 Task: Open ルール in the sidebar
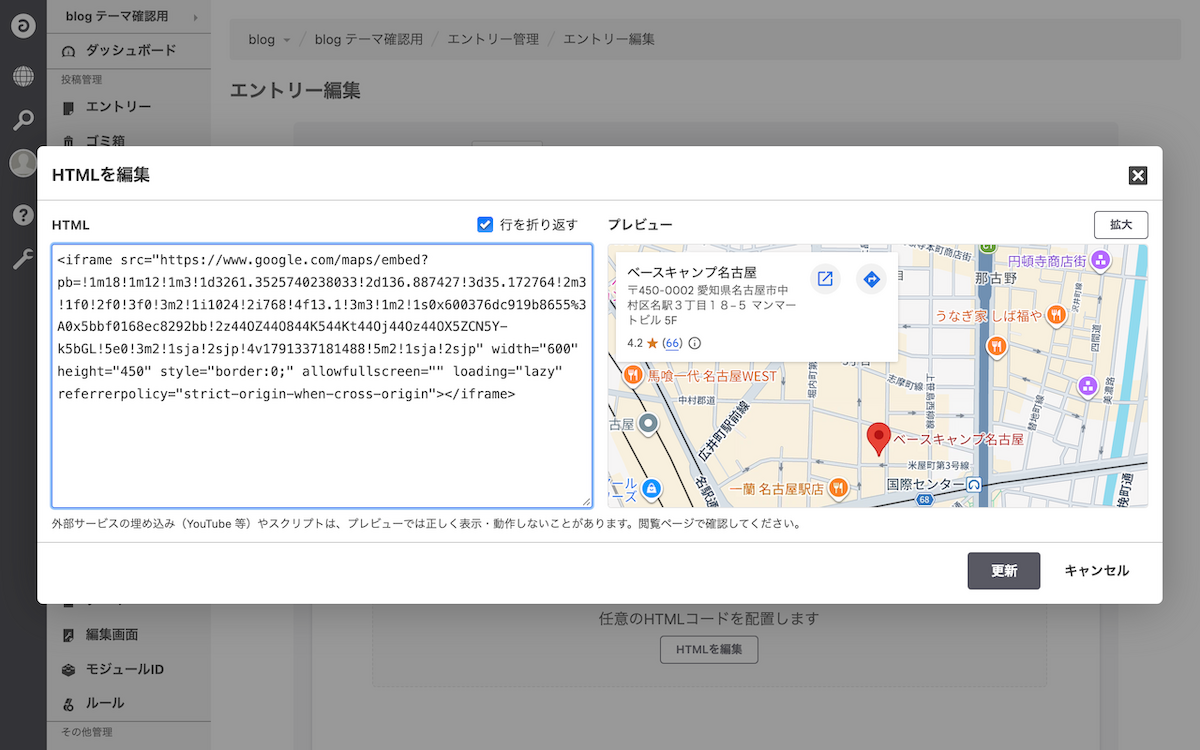129,703
